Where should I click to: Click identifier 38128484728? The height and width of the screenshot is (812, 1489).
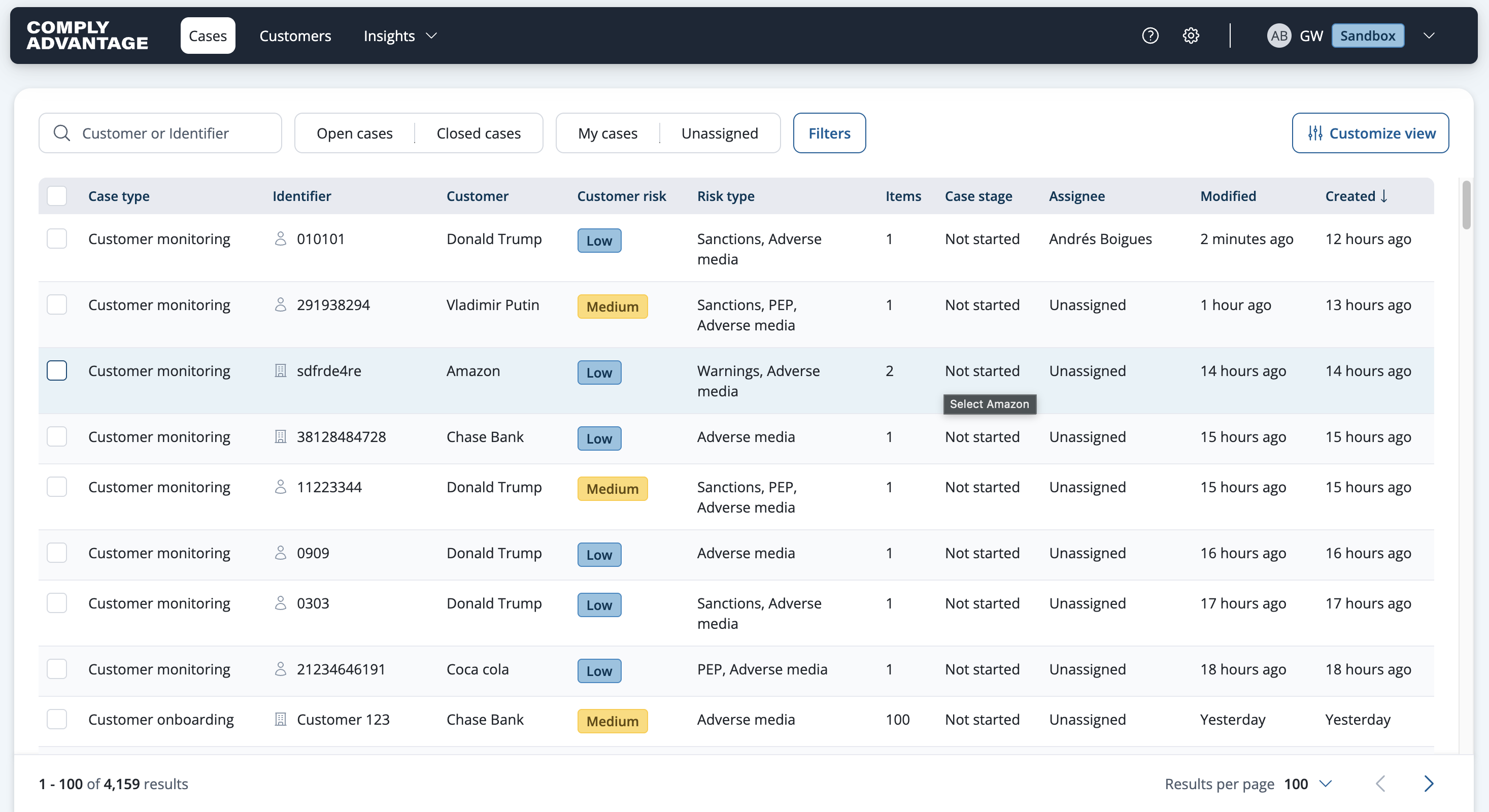tap(341, 436)
